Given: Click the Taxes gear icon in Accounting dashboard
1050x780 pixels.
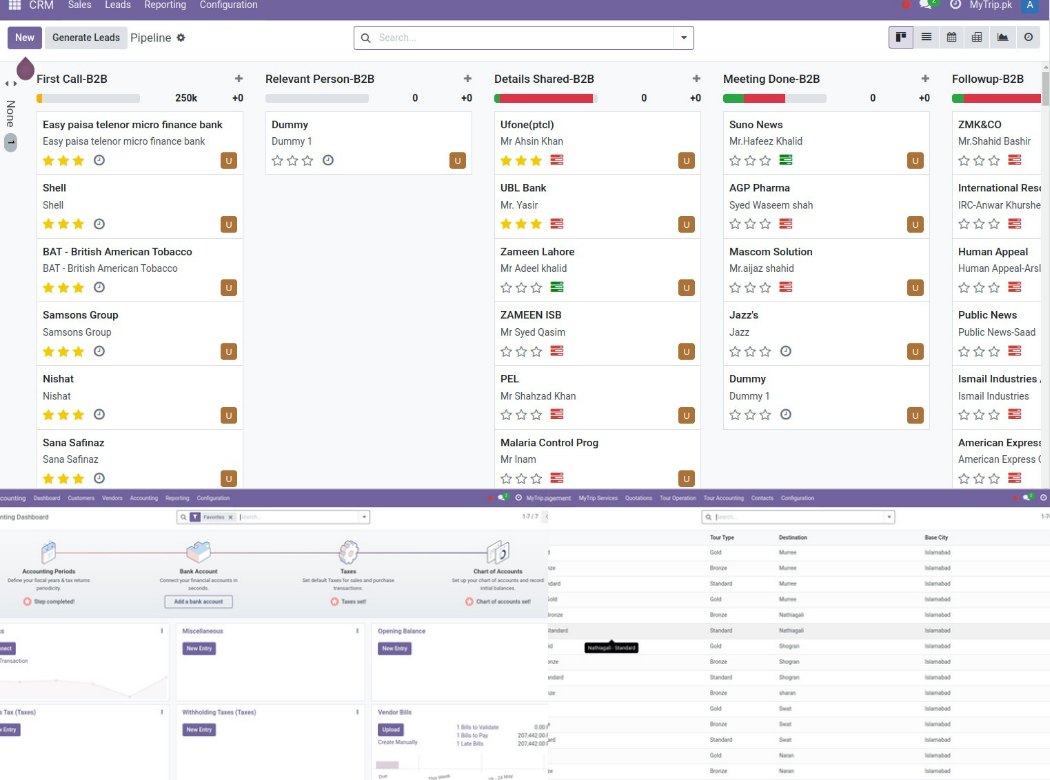Looking at the screenshot, I should pos(348,552).
